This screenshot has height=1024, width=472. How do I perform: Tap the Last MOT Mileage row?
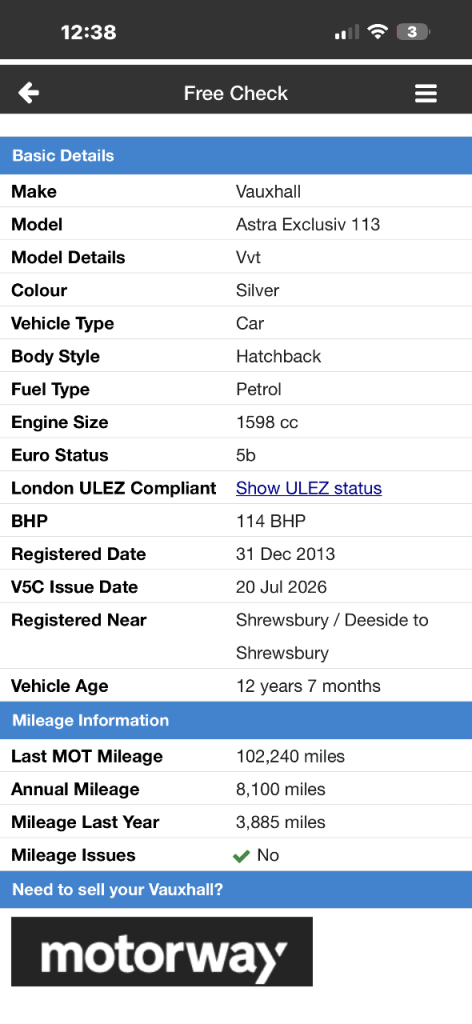pyautogui.click(x=236, y=756)
